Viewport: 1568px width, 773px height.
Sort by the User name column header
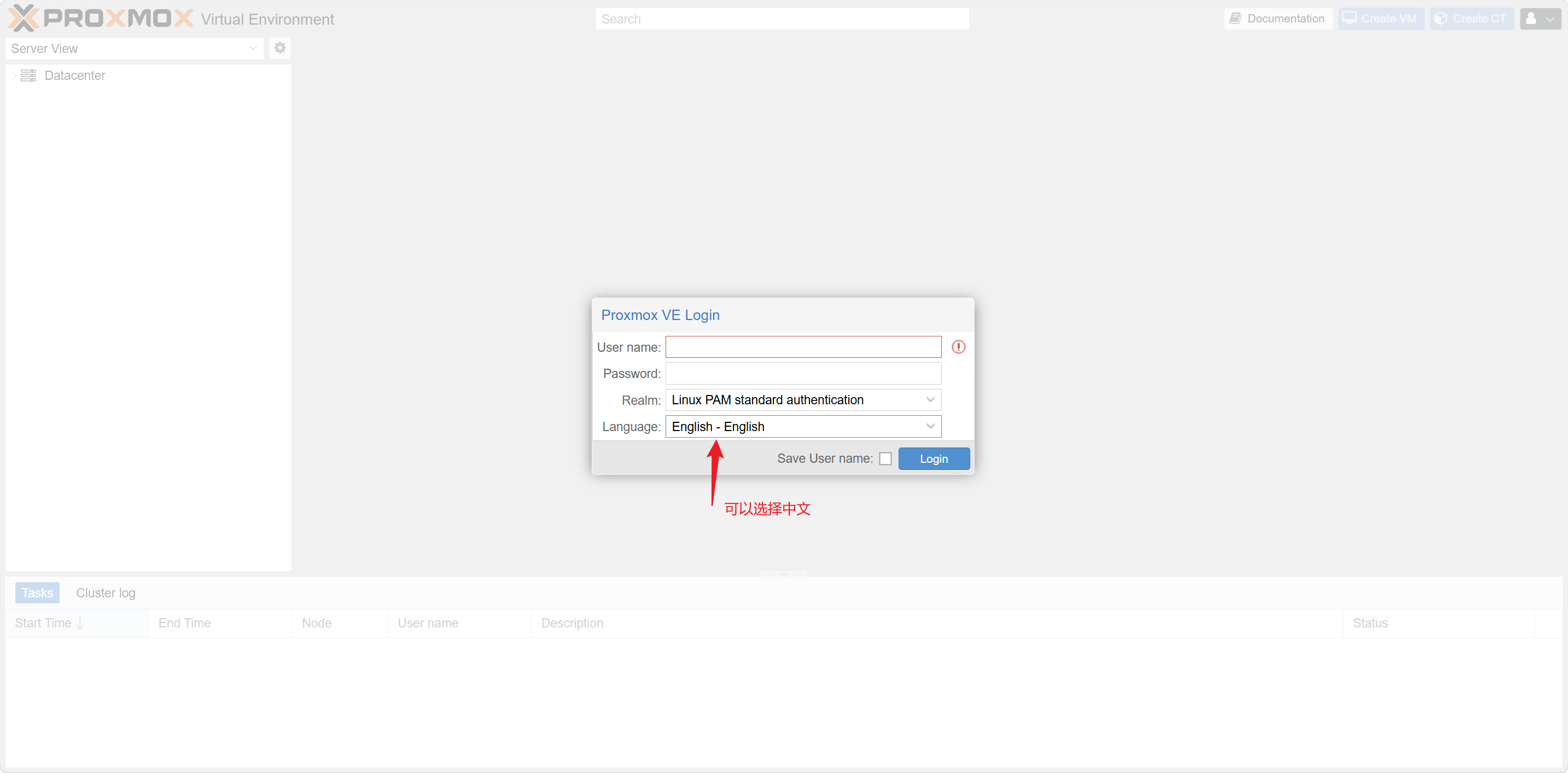pyautogui.click(x=459, y=623)
